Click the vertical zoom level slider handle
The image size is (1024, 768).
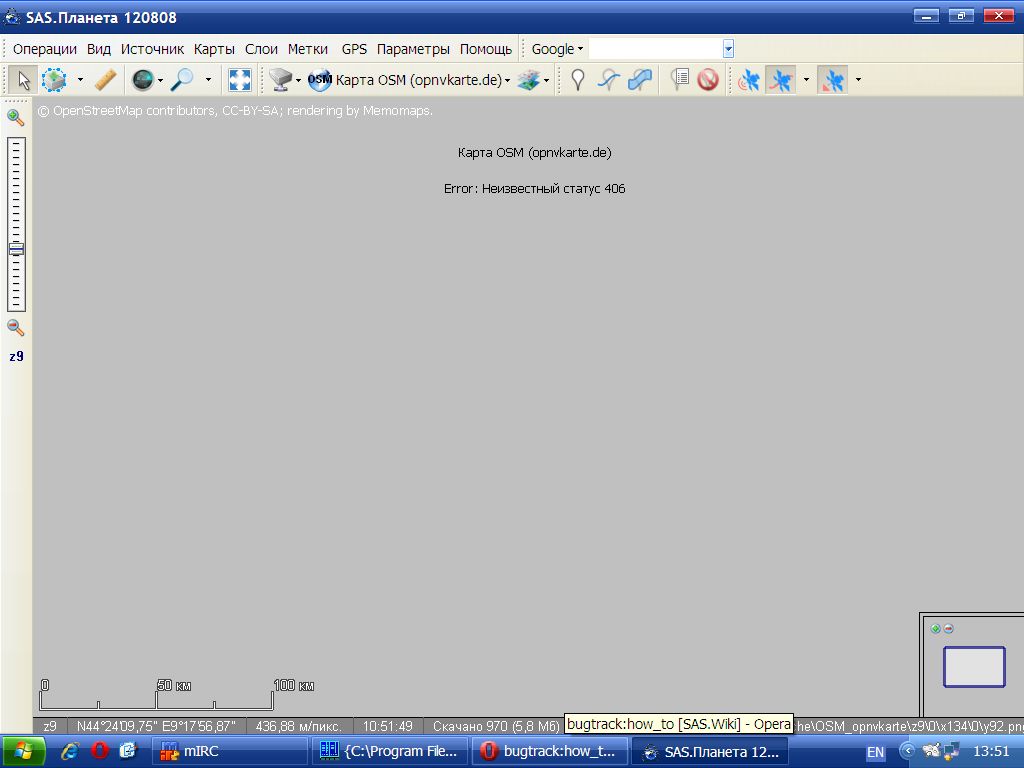pyautogui.click(x=16, y=249)
